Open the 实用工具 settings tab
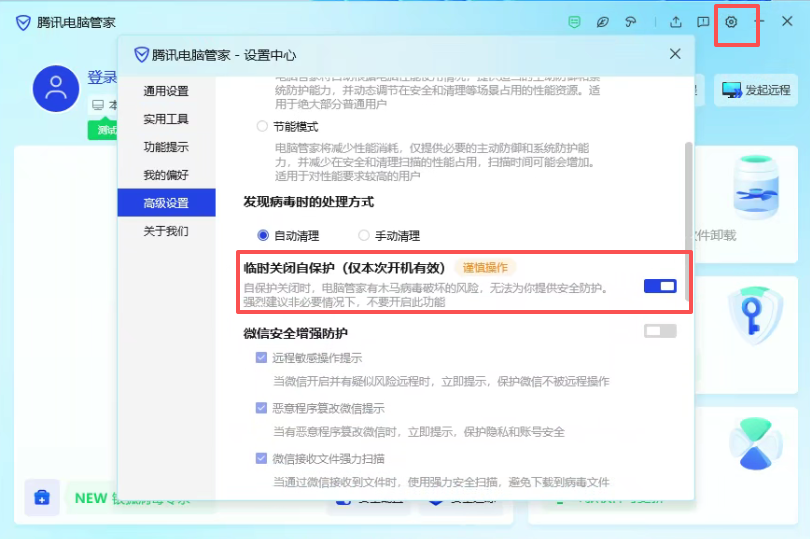The width and height of the screenshot is (810, 539). (166, 119)
